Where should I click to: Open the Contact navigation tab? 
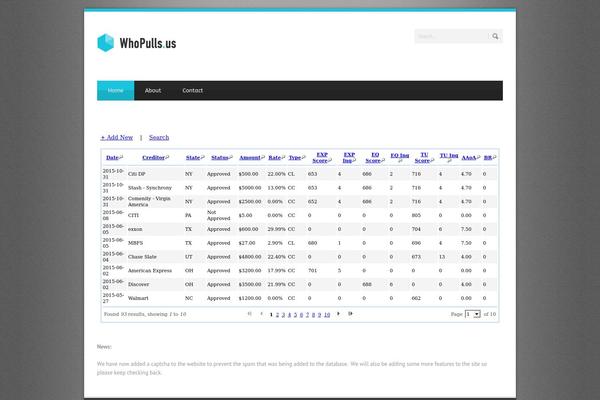click(192, 90)
